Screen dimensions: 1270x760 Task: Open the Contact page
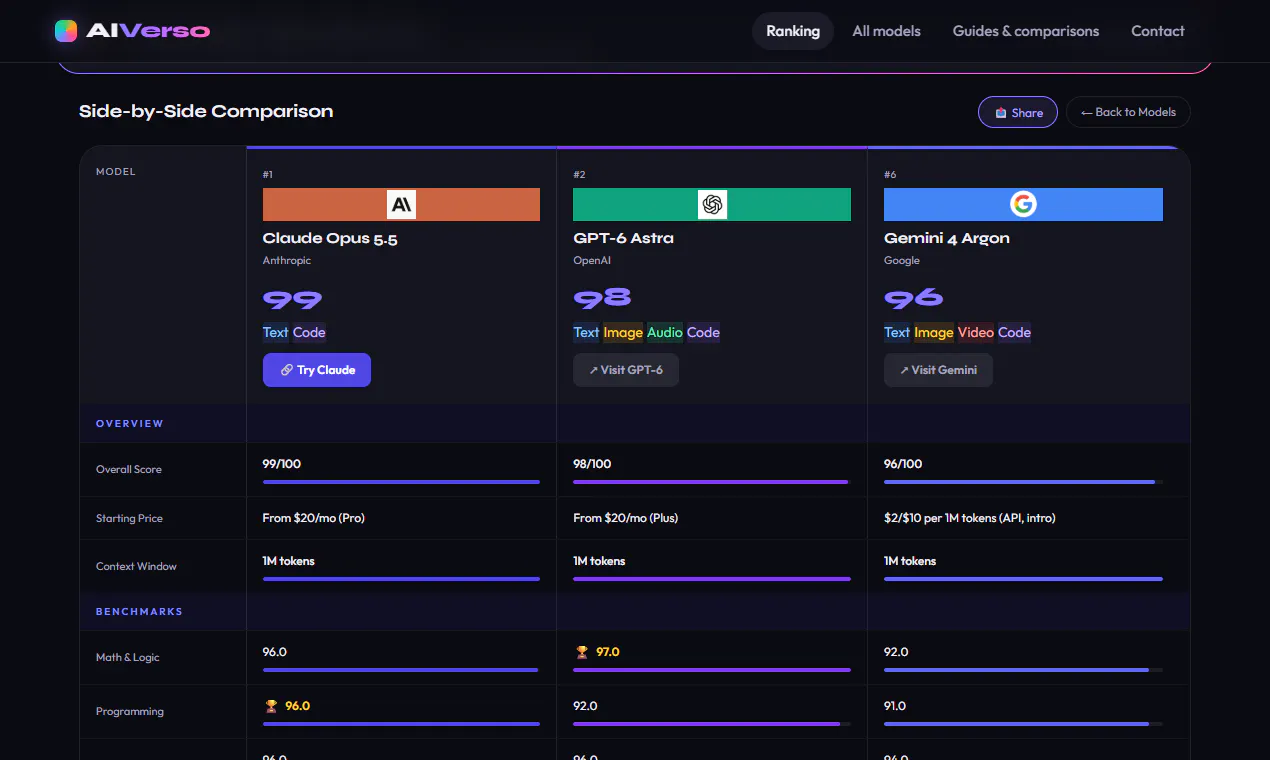tap(1158, 31)
